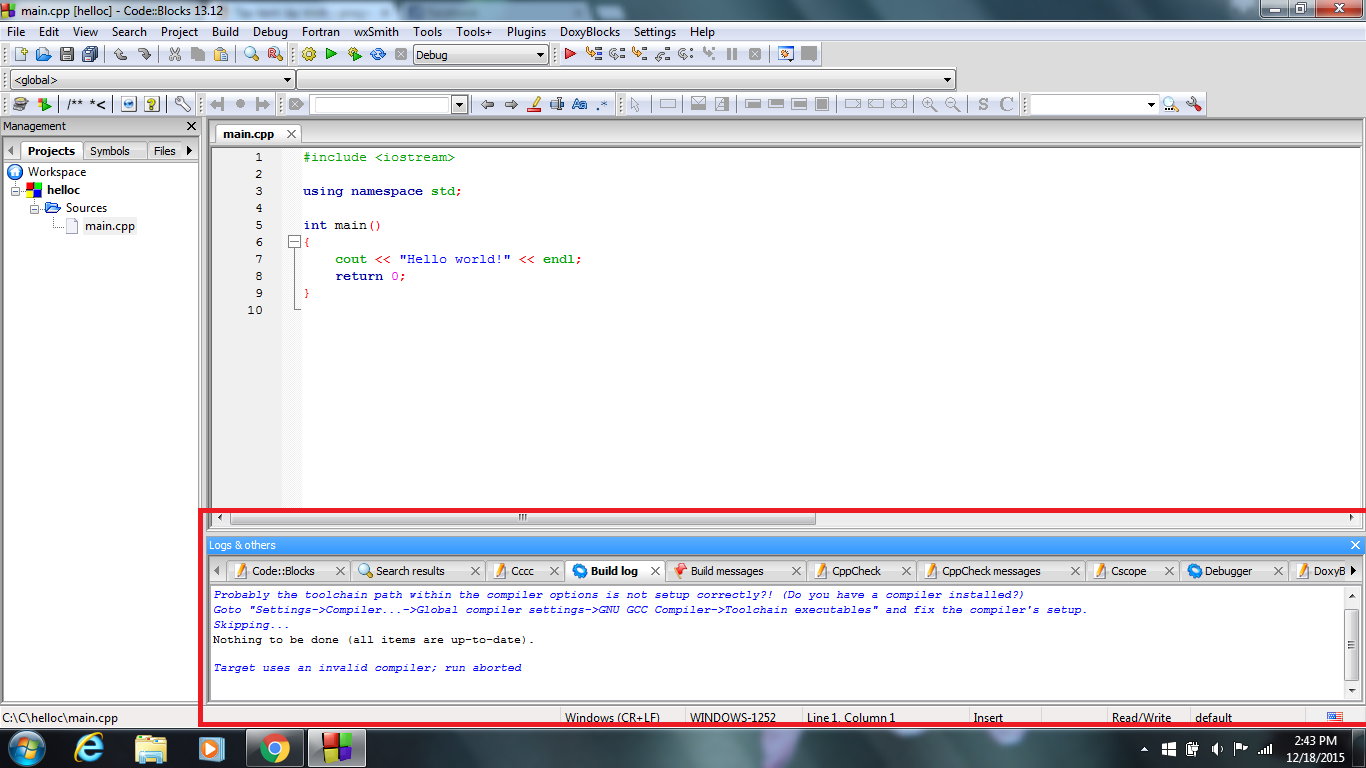Close the Logs & others panel

(1355, 545)
